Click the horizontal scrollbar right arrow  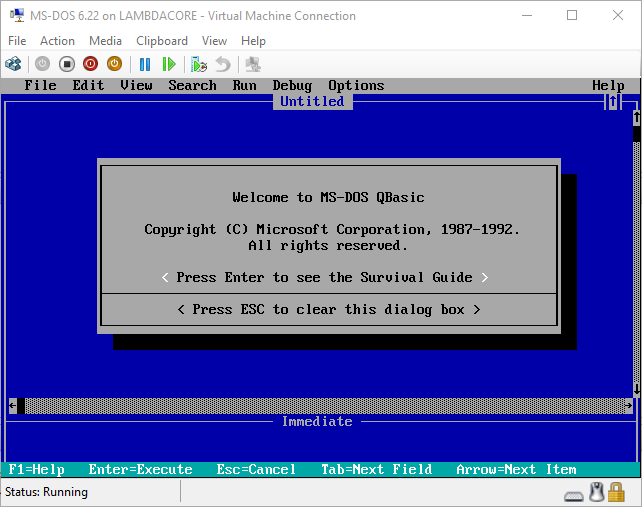[x=628, y=405]
